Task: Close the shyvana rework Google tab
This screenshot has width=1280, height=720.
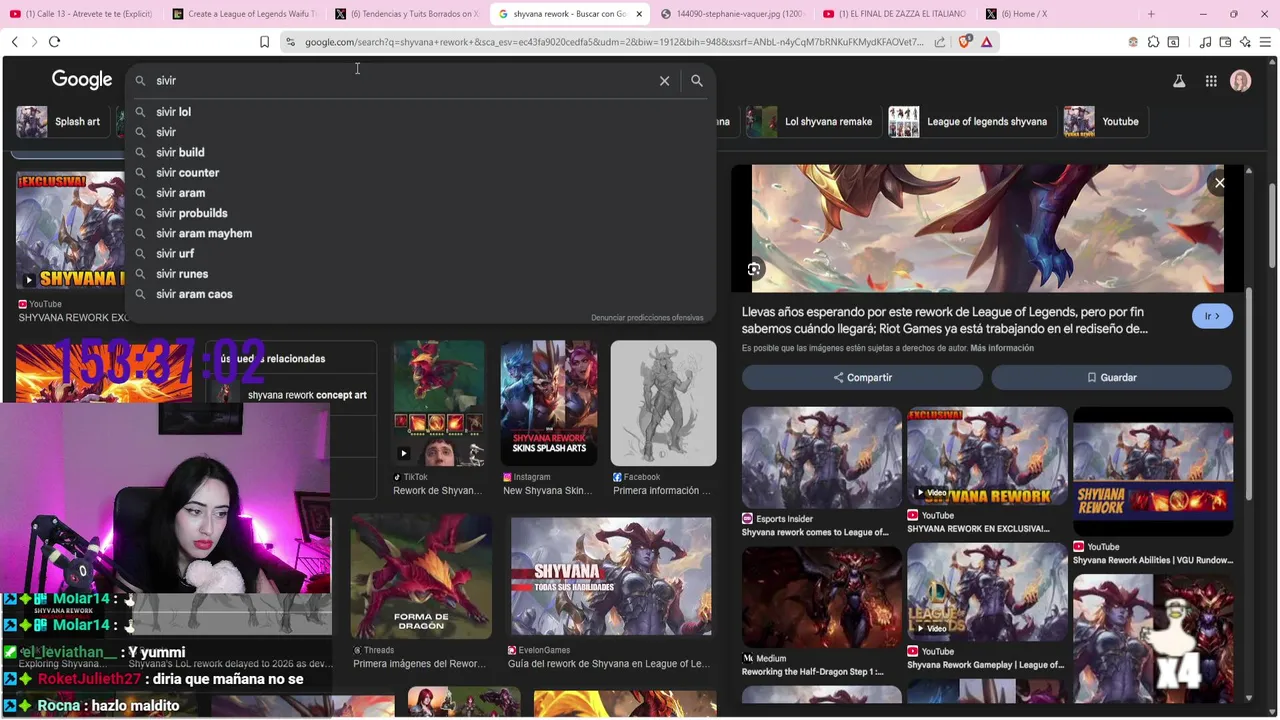Action: [638, 14]
